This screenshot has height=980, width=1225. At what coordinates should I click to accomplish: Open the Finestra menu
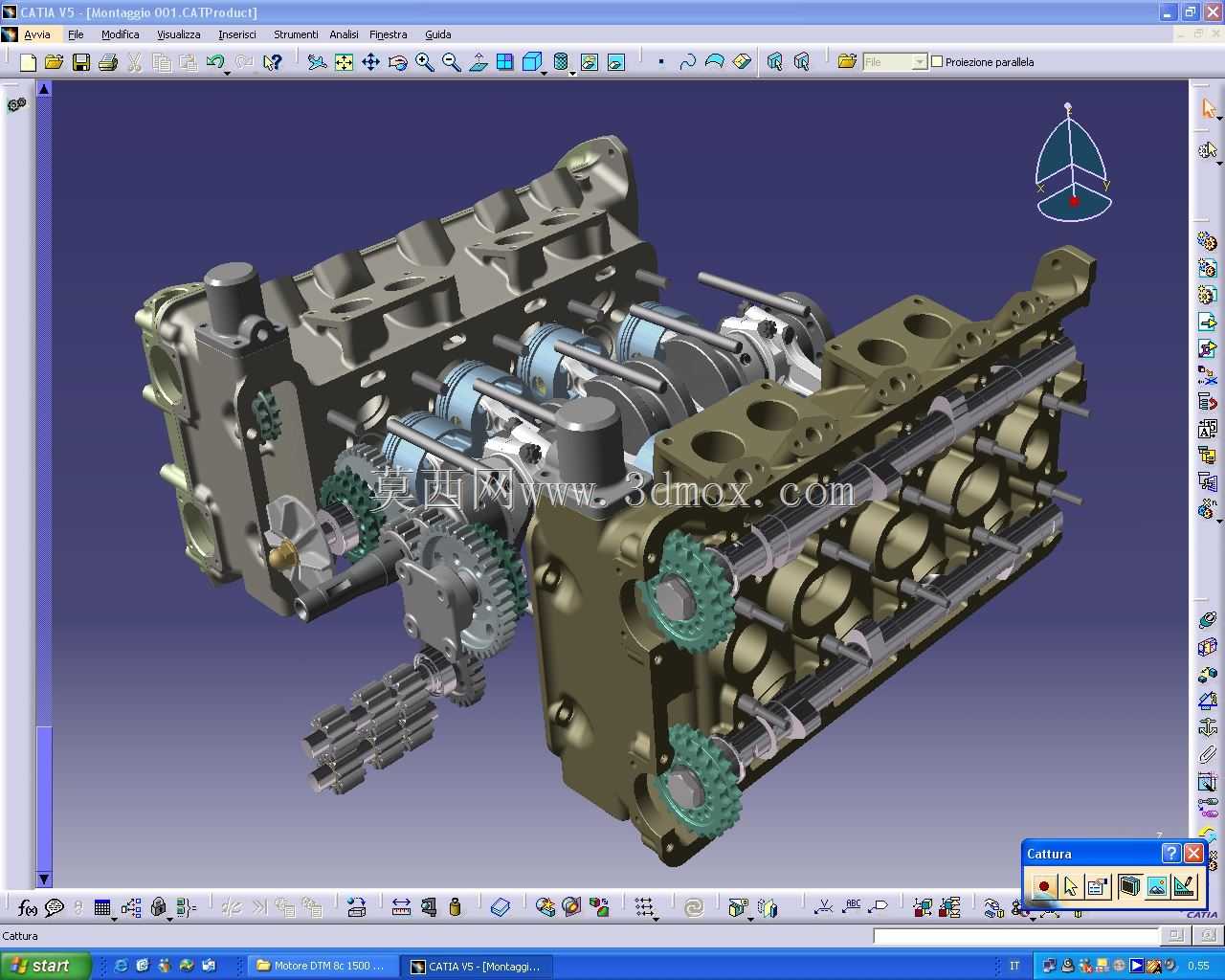389,34
